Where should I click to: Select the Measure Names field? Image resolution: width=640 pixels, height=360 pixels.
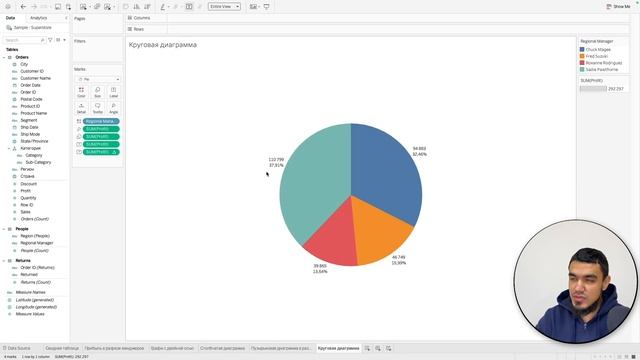point(30,292)
